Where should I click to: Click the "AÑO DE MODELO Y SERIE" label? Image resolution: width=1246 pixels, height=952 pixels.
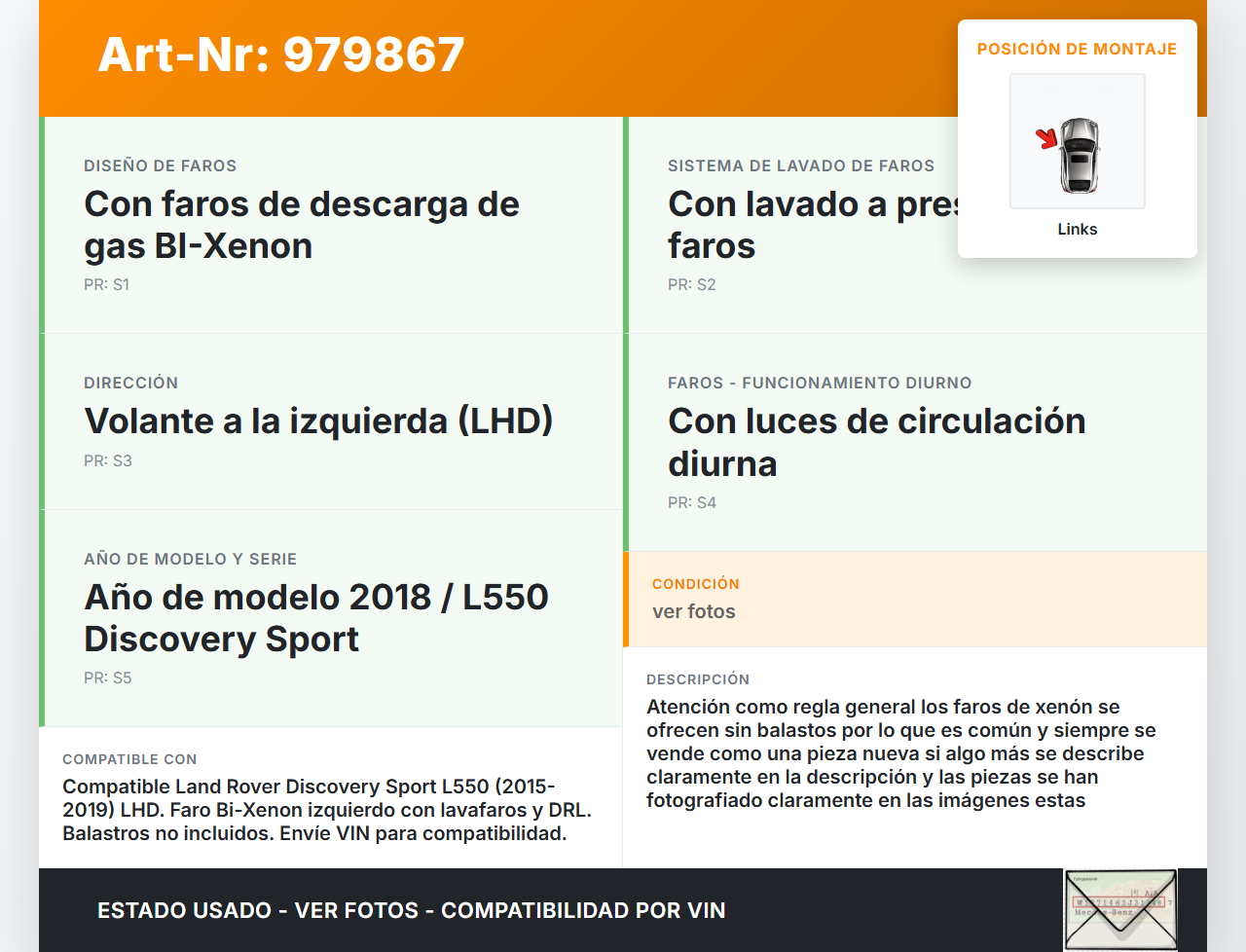[x=191, y=559]
